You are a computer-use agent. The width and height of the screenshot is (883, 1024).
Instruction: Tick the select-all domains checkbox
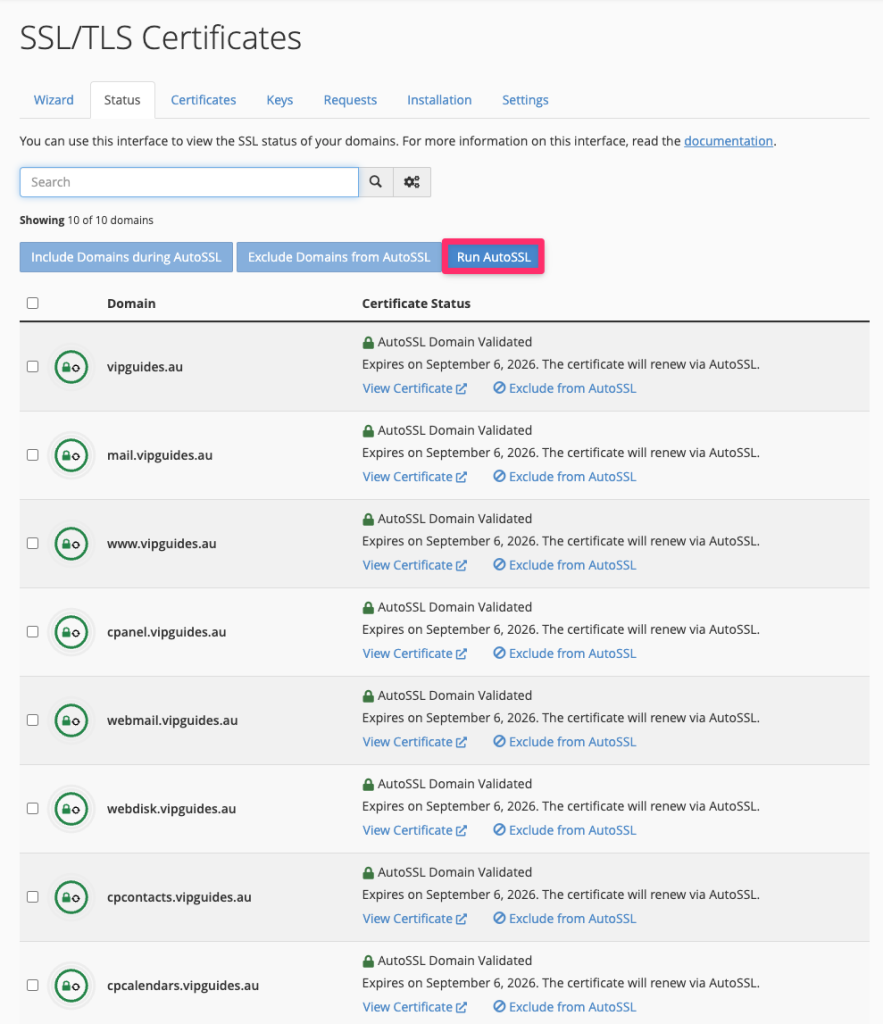(33, 303)
